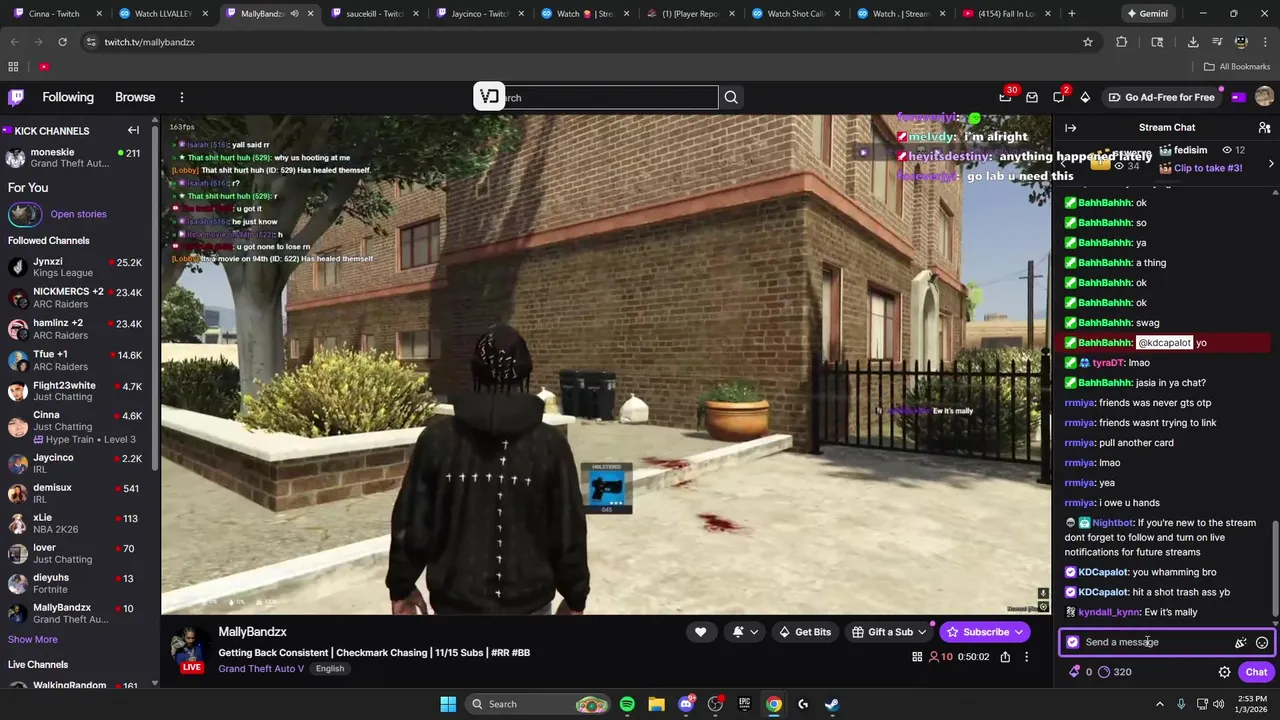Open Epic Games Launcher from taskbar

click(x=744, y=704)
